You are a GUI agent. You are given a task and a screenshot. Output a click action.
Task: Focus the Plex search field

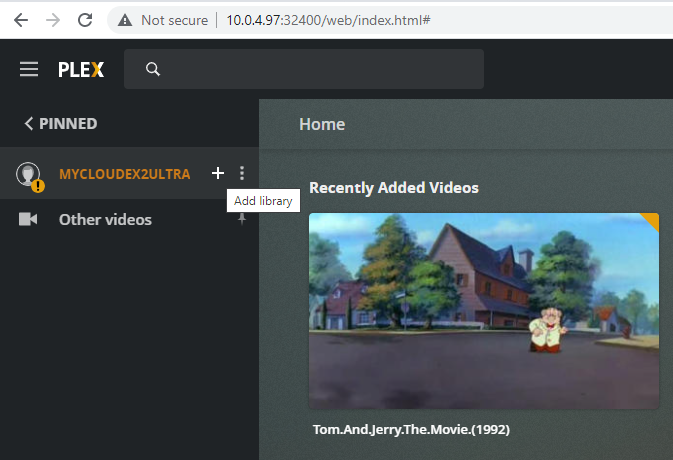coord(304,69)
